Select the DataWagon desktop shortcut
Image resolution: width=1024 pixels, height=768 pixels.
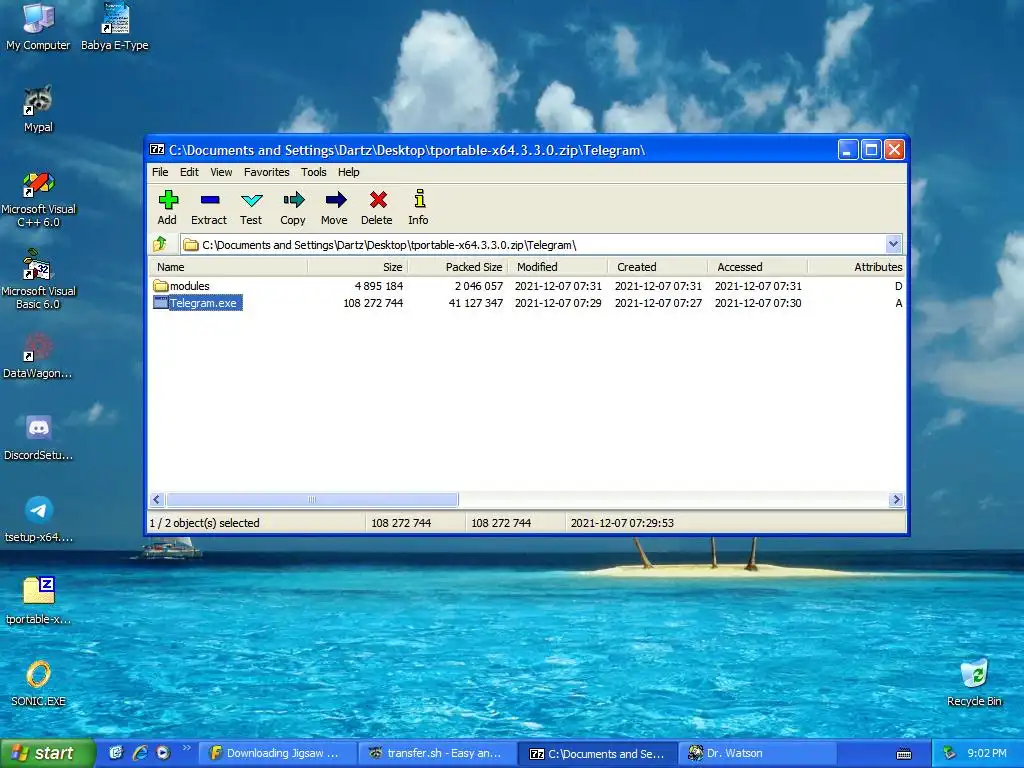coord(38,347)
